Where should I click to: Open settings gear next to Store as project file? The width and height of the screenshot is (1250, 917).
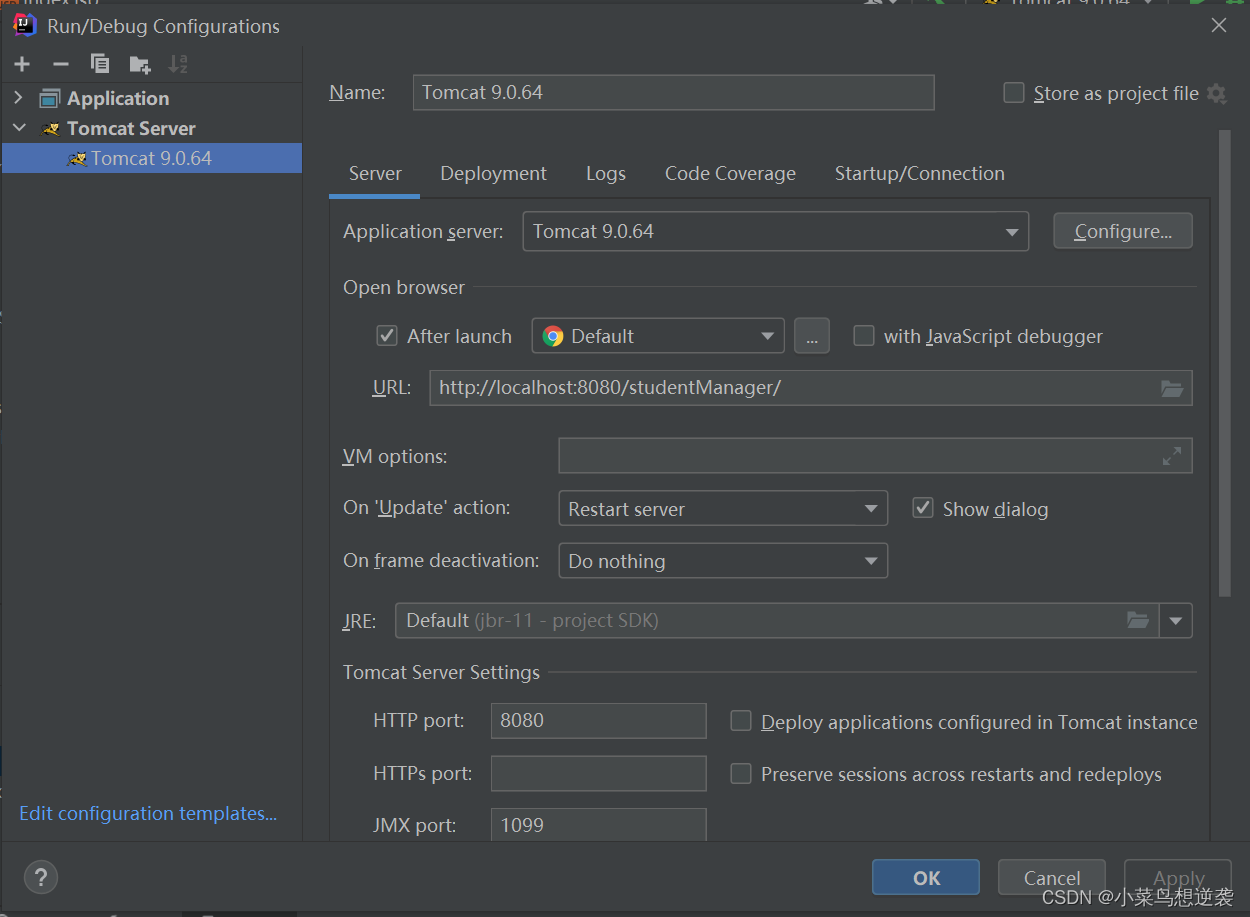[x=1216, y=93]
